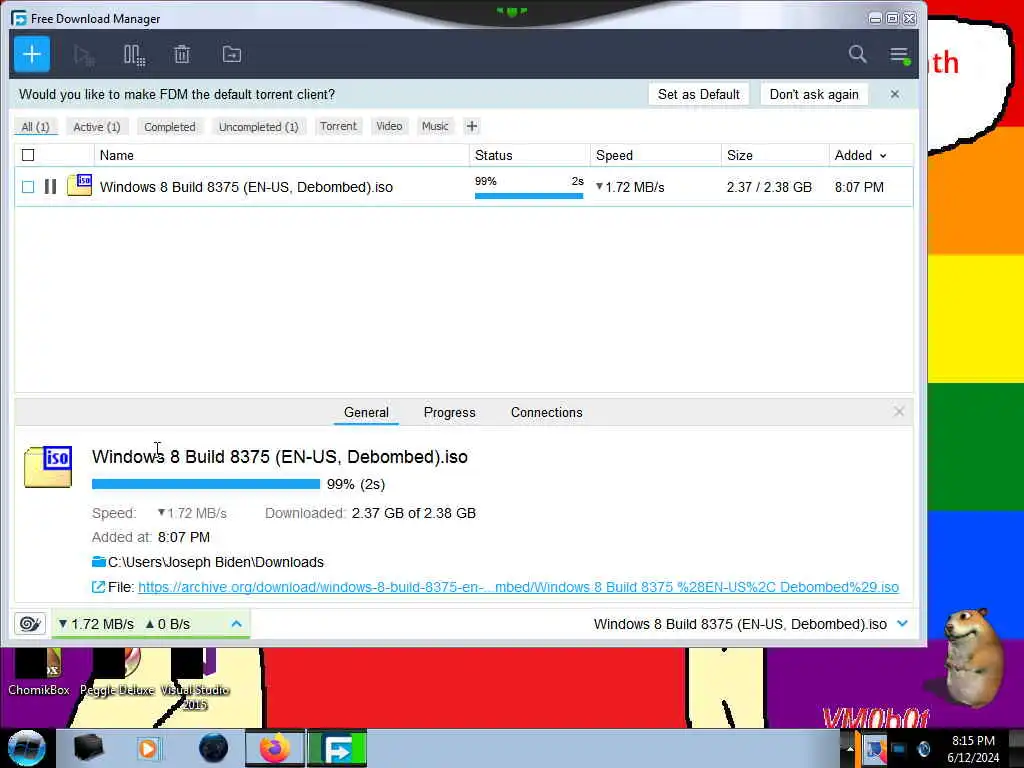Select the Completed filter tab
This screenshot has width=1024, height=768.
(170, 127)
